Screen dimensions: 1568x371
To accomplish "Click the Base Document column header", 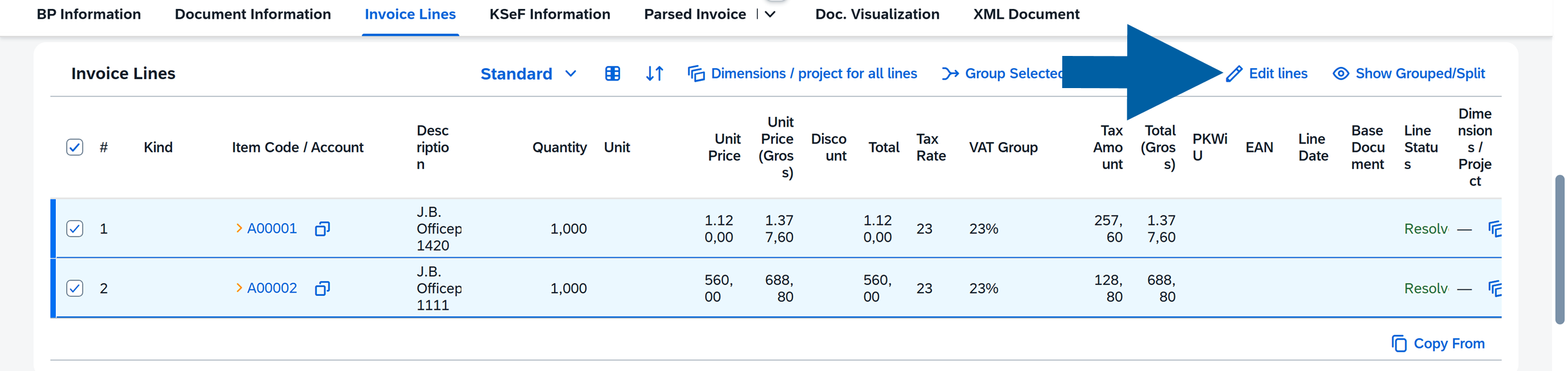I will pyautogui.click(x=1368, y=147).
